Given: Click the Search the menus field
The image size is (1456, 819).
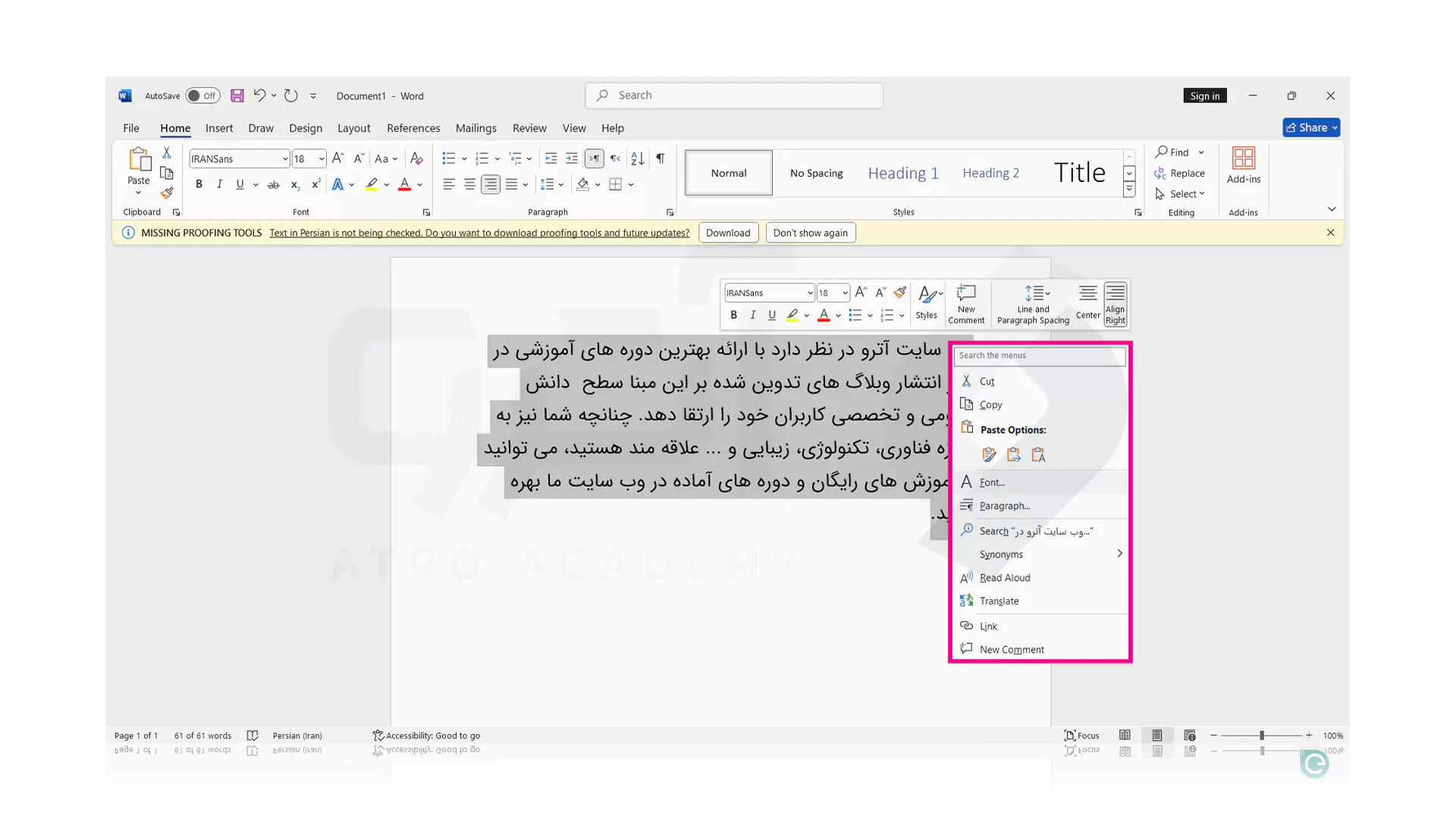Looking at the screenshot, I should tap(1040, 356).
